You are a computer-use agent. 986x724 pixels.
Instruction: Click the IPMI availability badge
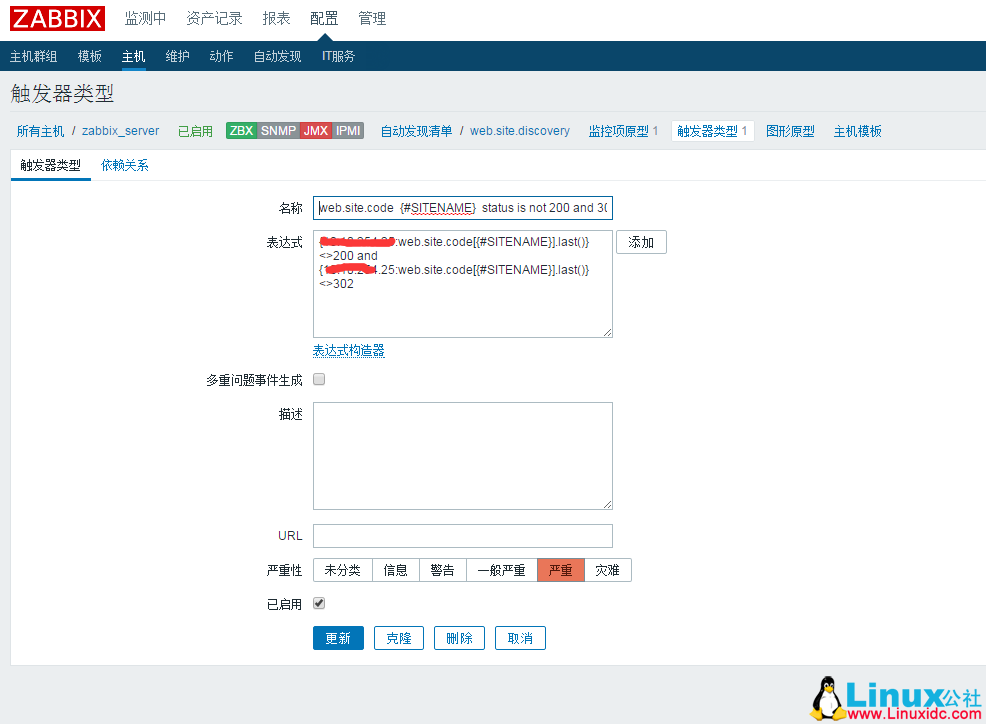point(348,131)
